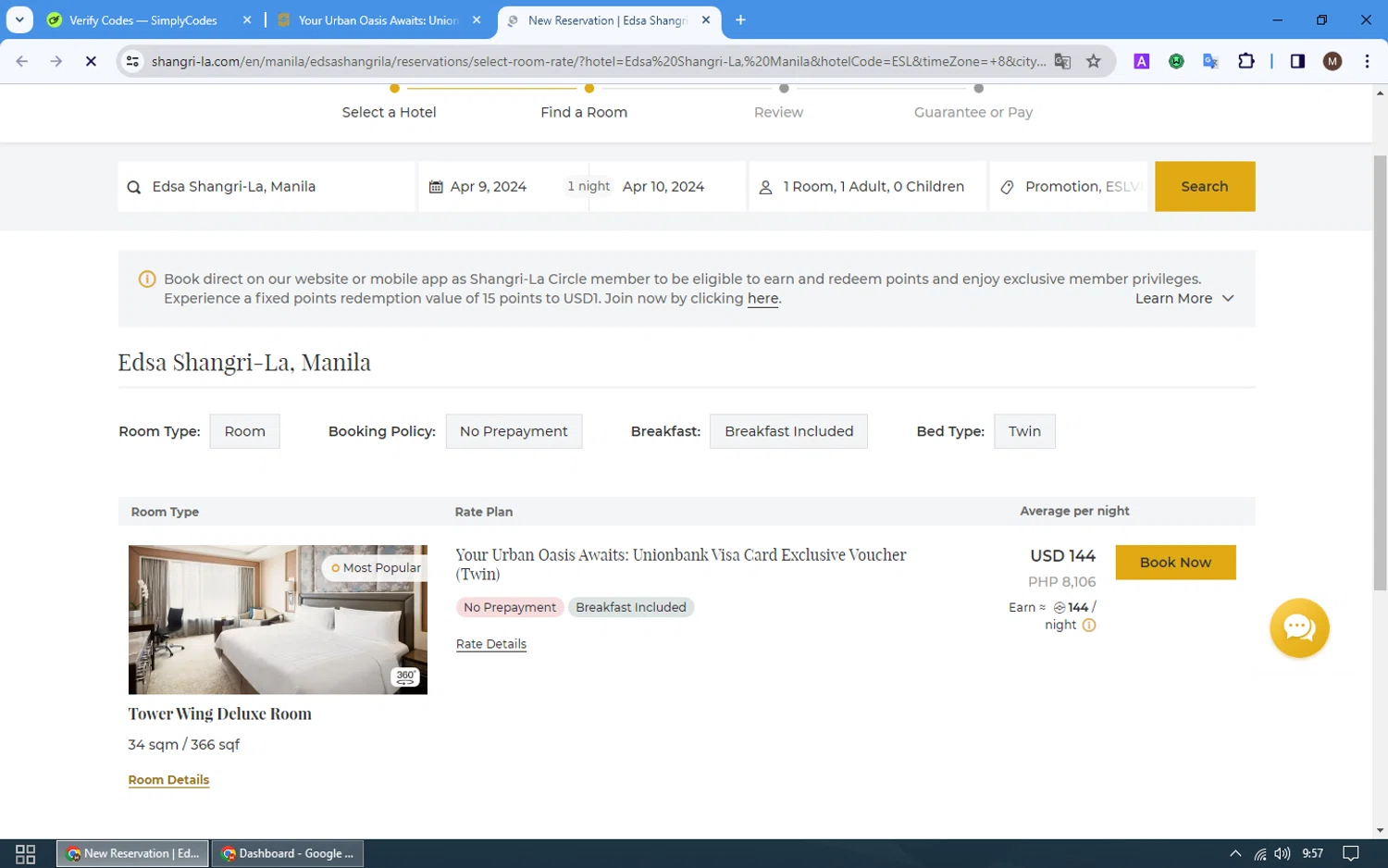
Task: Click the magnifier icon in hotel search field
Action: pos(134,187)
